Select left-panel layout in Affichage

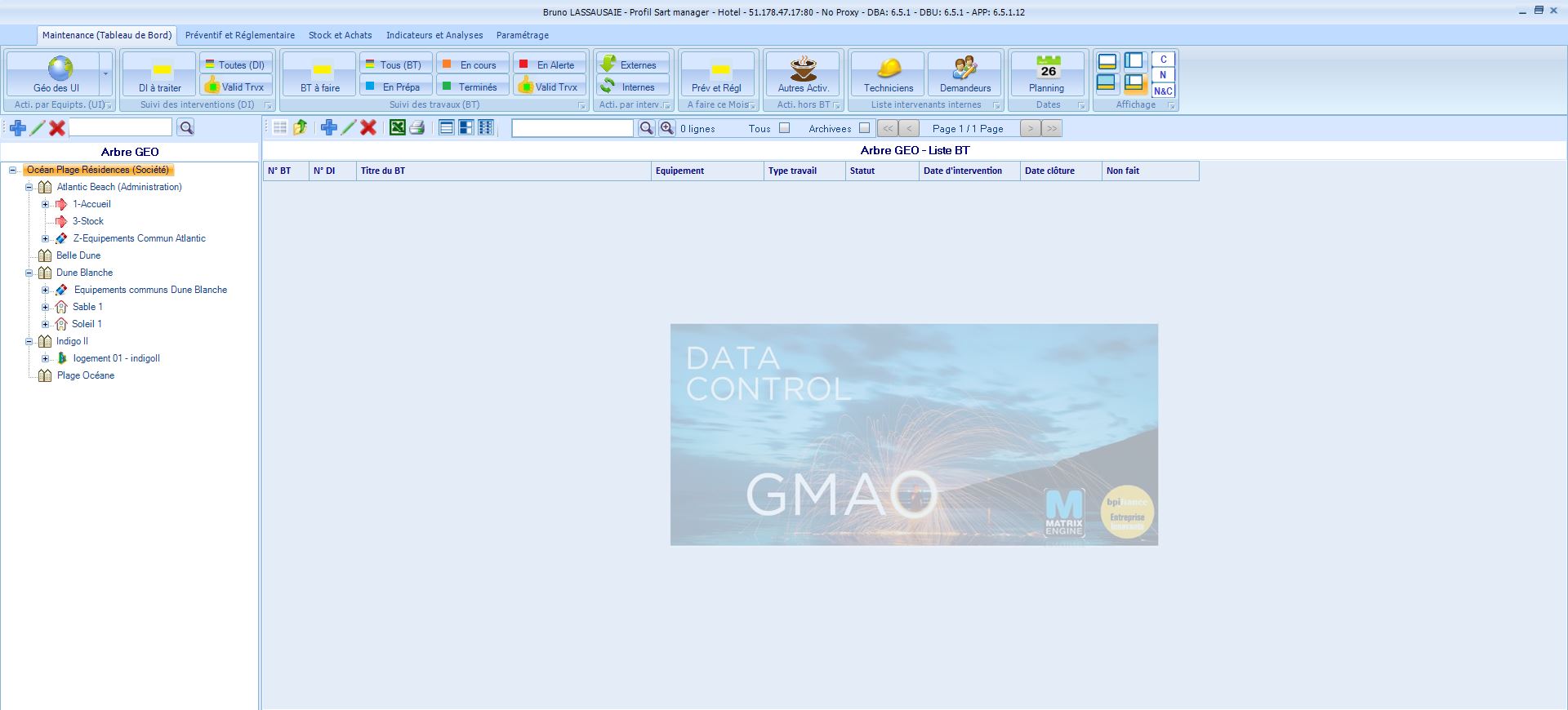(x=1134, y=61)
